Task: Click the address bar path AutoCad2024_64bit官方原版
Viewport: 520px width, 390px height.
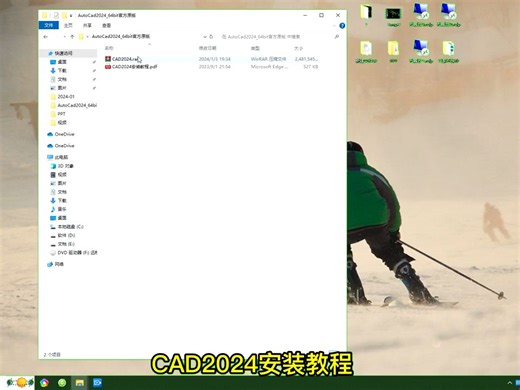Action: pyautogui.click(x=121, y=36)
